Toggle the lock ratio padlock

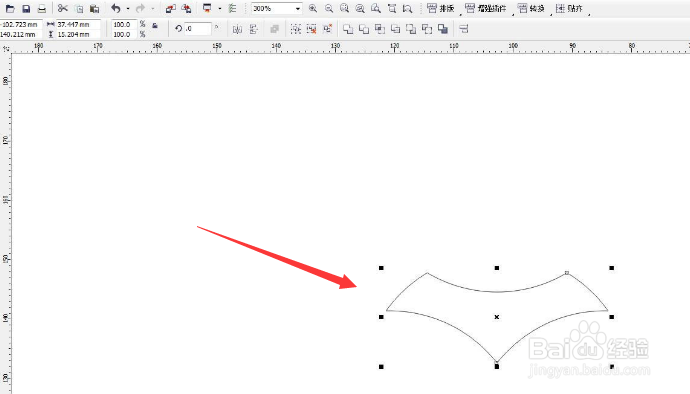click(x=155, y=26)
